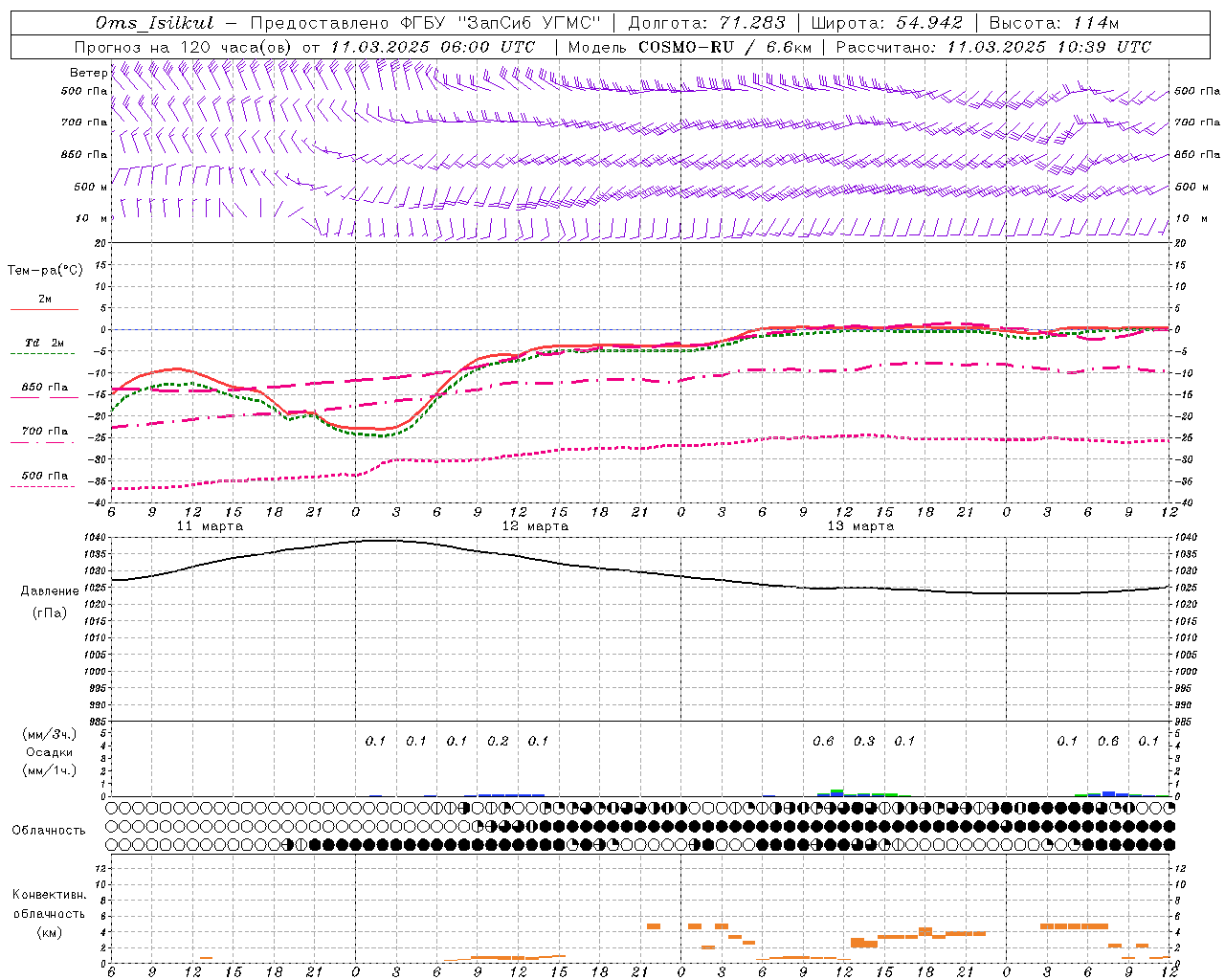Select the Тем-ра(°C) temperature axis title
1225x980 pixels.
45,270
